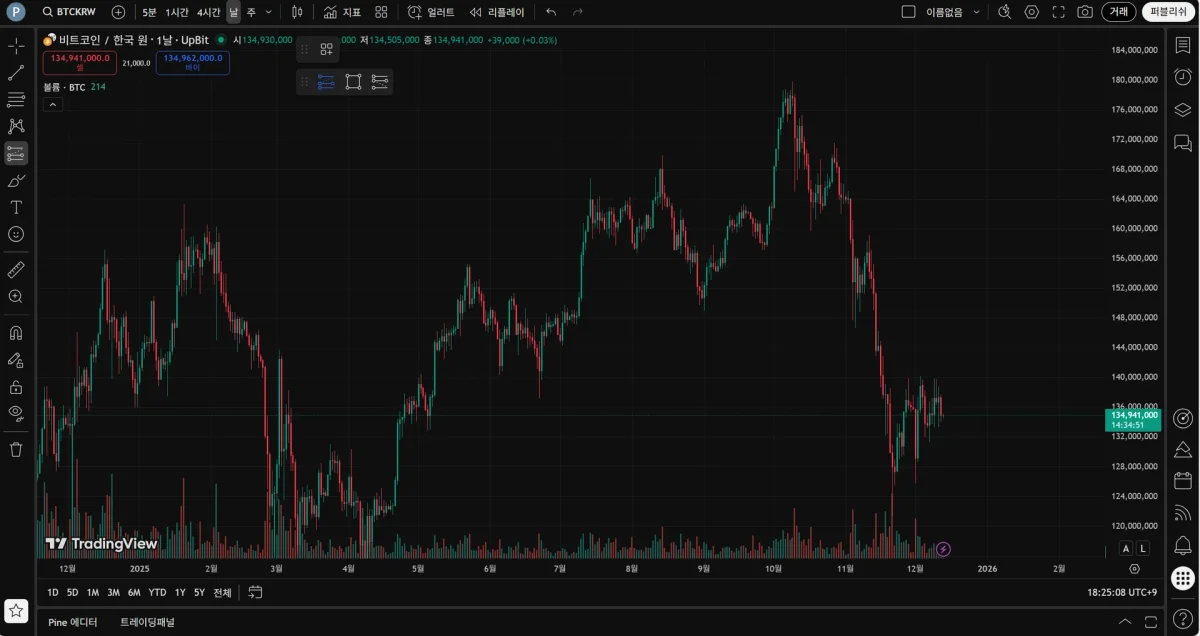Open the user profile avatar menu

(16, 12)
